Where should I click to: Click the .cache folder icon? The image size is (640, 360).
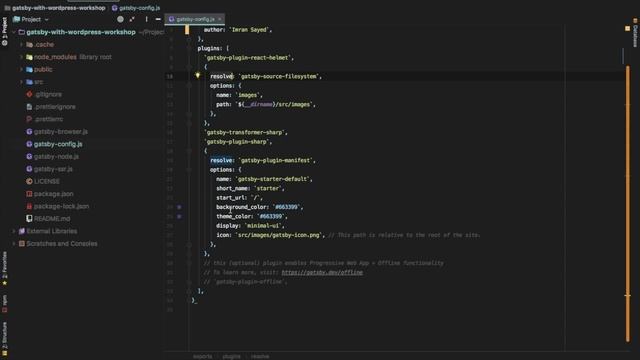pyautogui.click(x=29, y=44)
